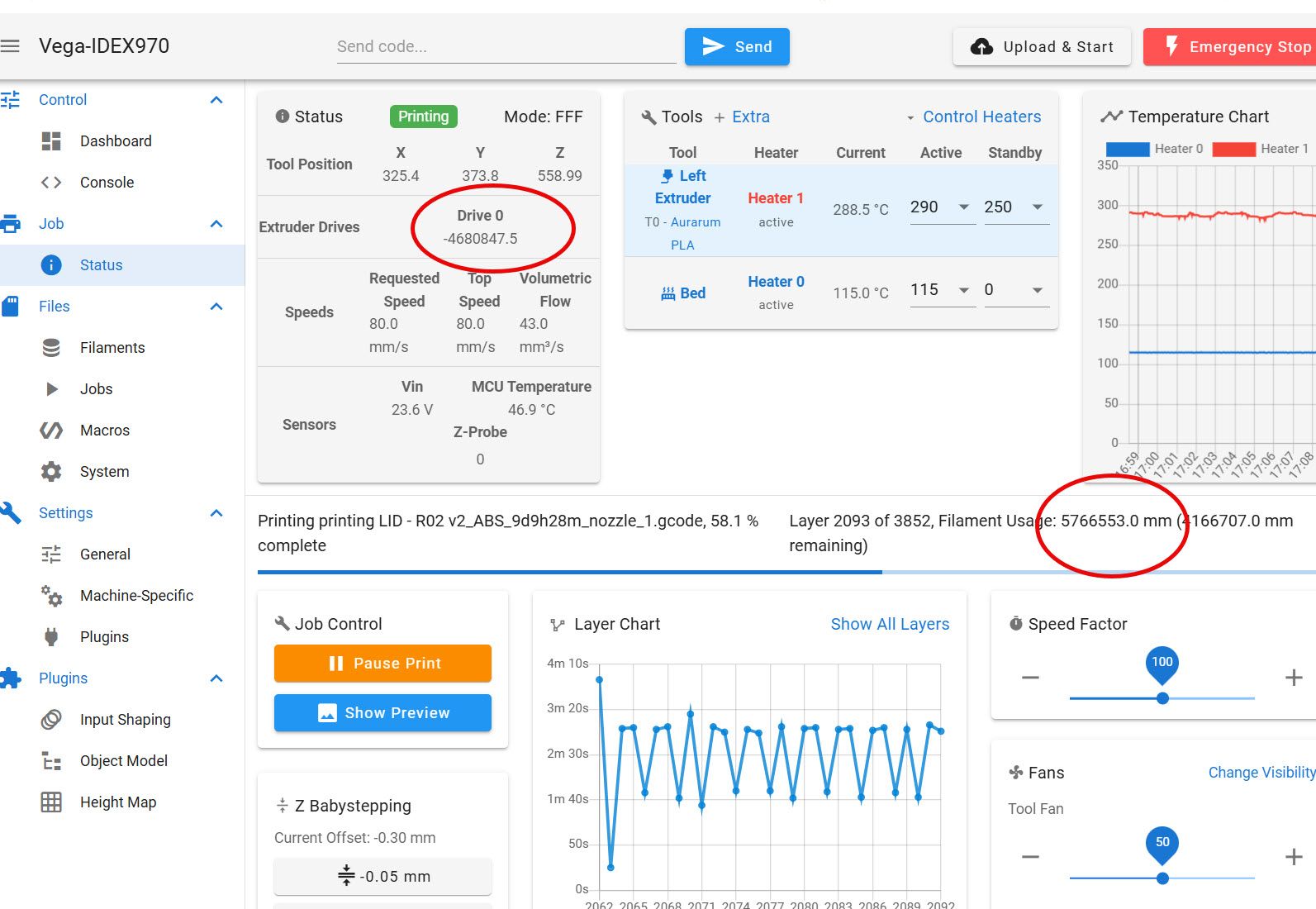The image size is (1316, 909).
Task: Open Heater 1 active temperature dropdown
Action: tap(963, 207)
